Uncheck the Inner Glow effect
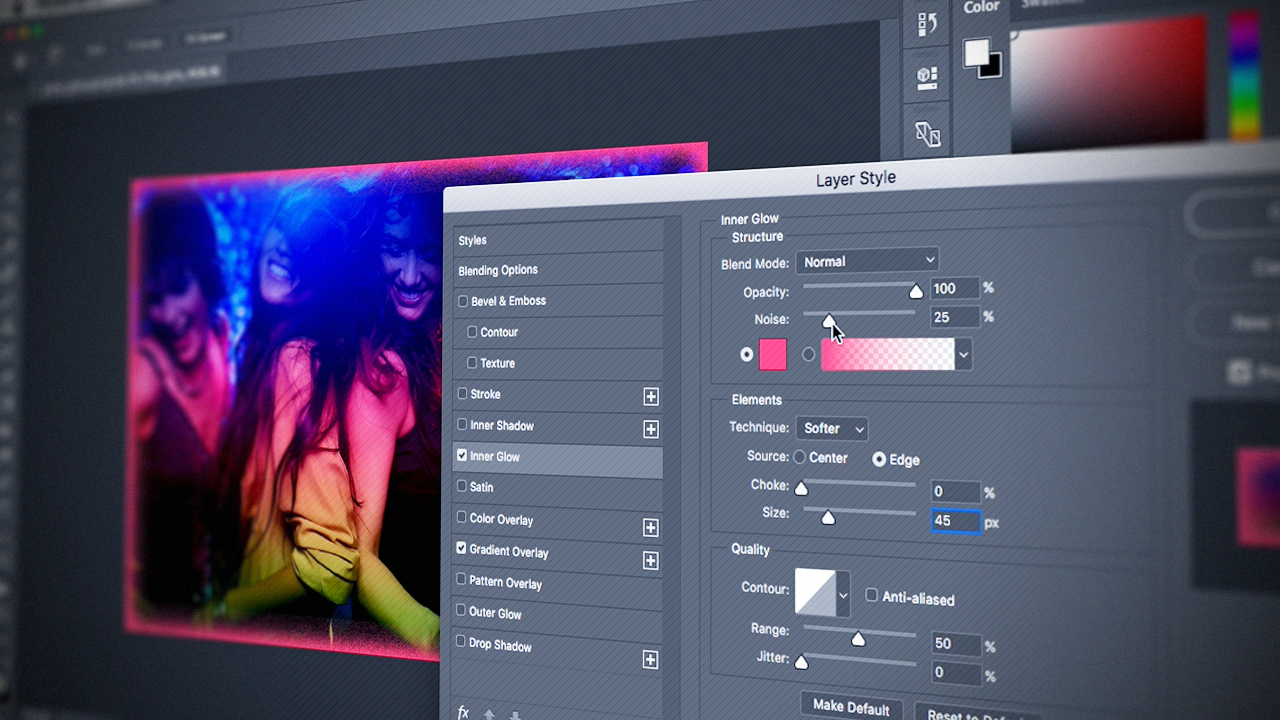The height and width of the screenshot is (720, 1280). [x=462, y=455]
